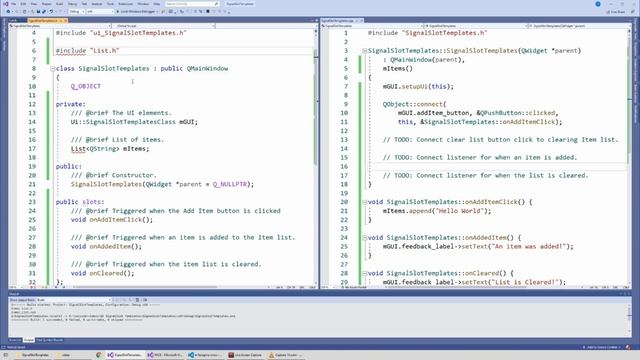
Task: Click void onAddItemClick(); declaration
Action: click(112, 220)
